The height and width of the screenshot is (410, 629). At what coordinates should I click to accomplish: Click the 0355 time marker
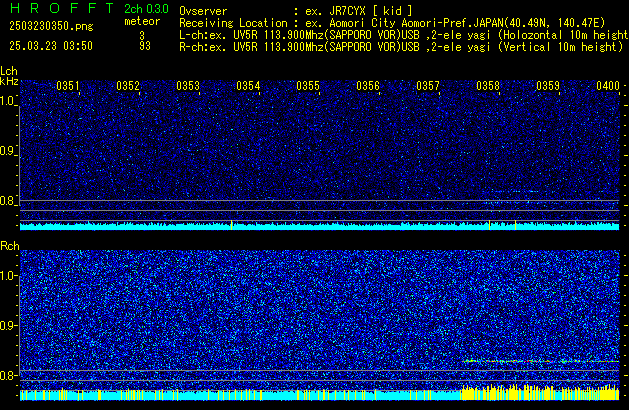coord(308,86)
